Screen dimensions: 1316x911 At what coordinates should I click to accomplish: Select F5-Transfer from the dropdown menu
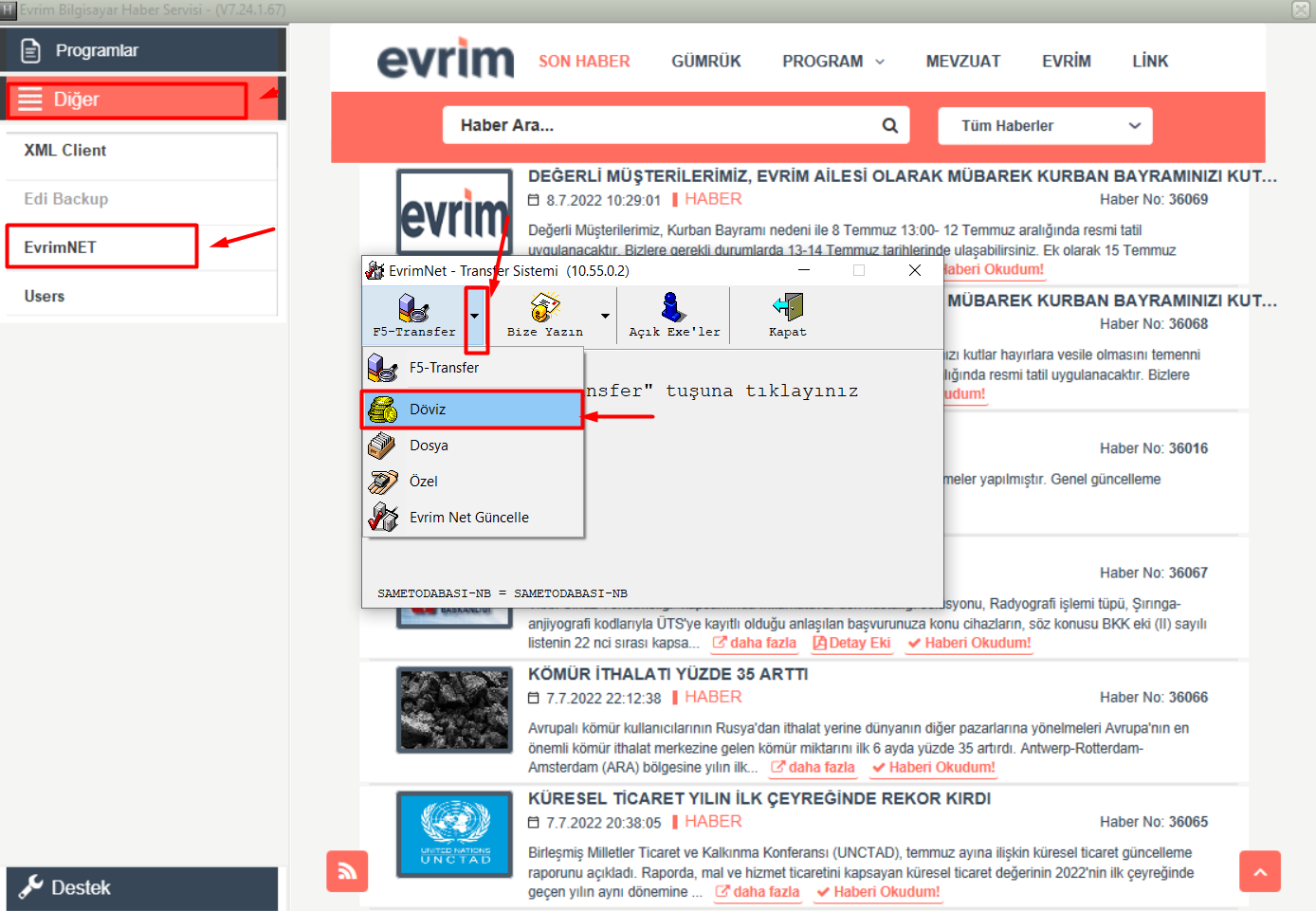472,368
